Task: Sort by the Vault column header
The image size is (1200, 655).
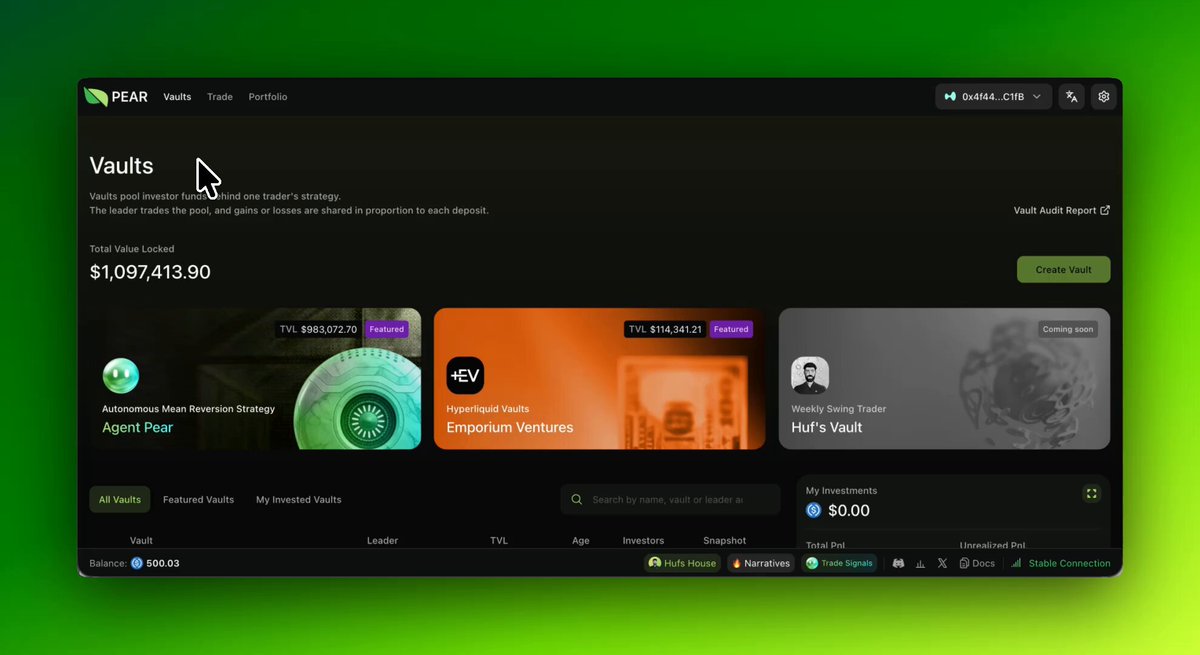Action: pyautogui.click(x=141, y=541)
